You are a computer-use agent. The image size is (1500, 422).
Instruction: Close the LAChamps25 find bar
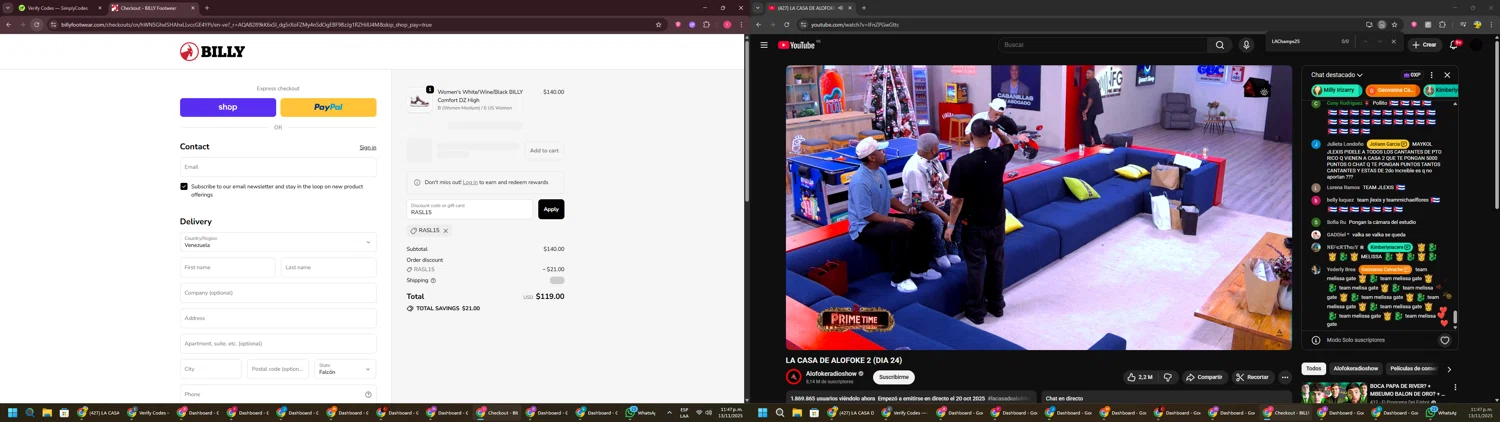click(1393, 42)
